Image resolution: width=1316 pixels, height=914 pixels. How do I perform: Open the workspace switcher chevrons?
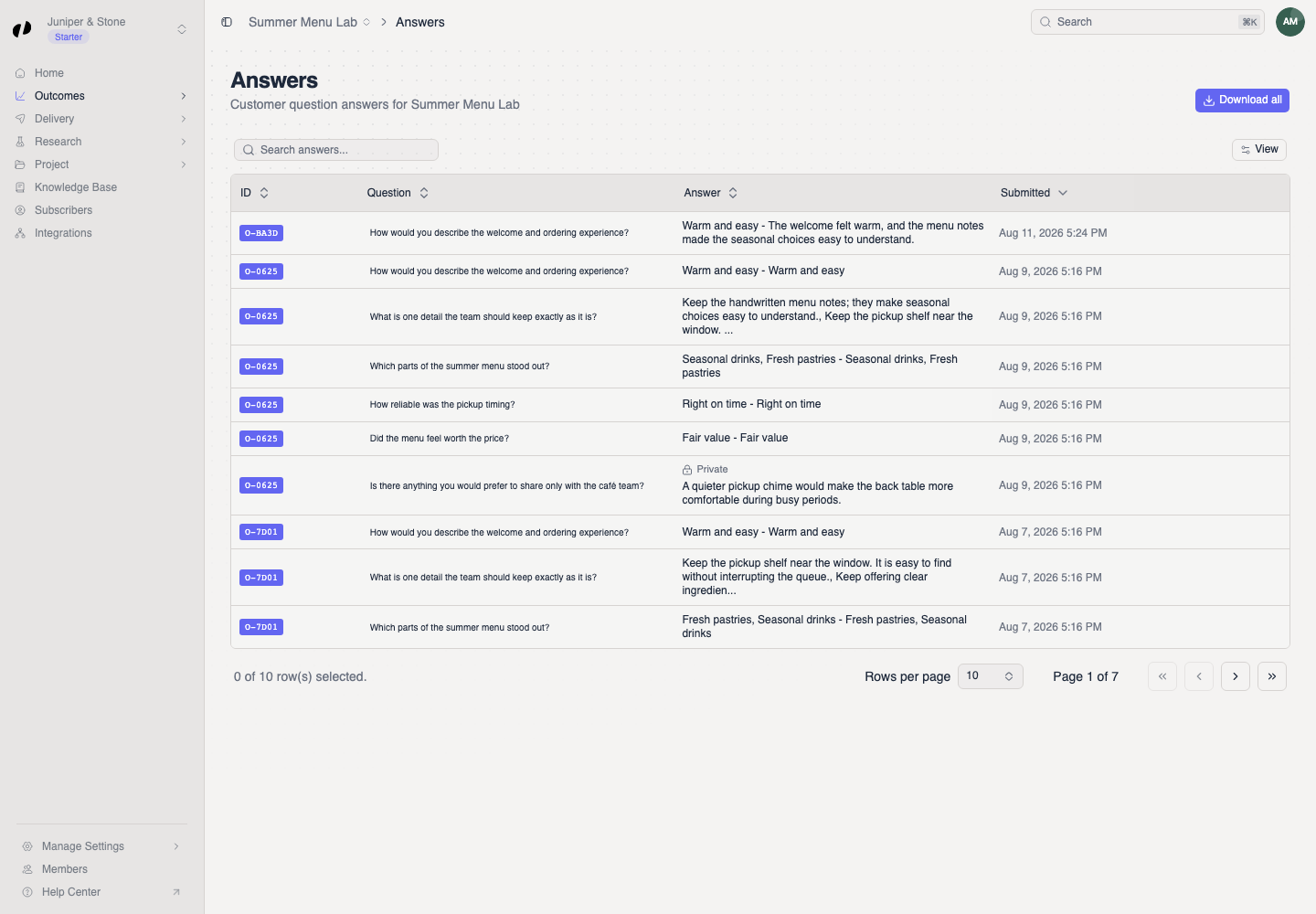182,29
